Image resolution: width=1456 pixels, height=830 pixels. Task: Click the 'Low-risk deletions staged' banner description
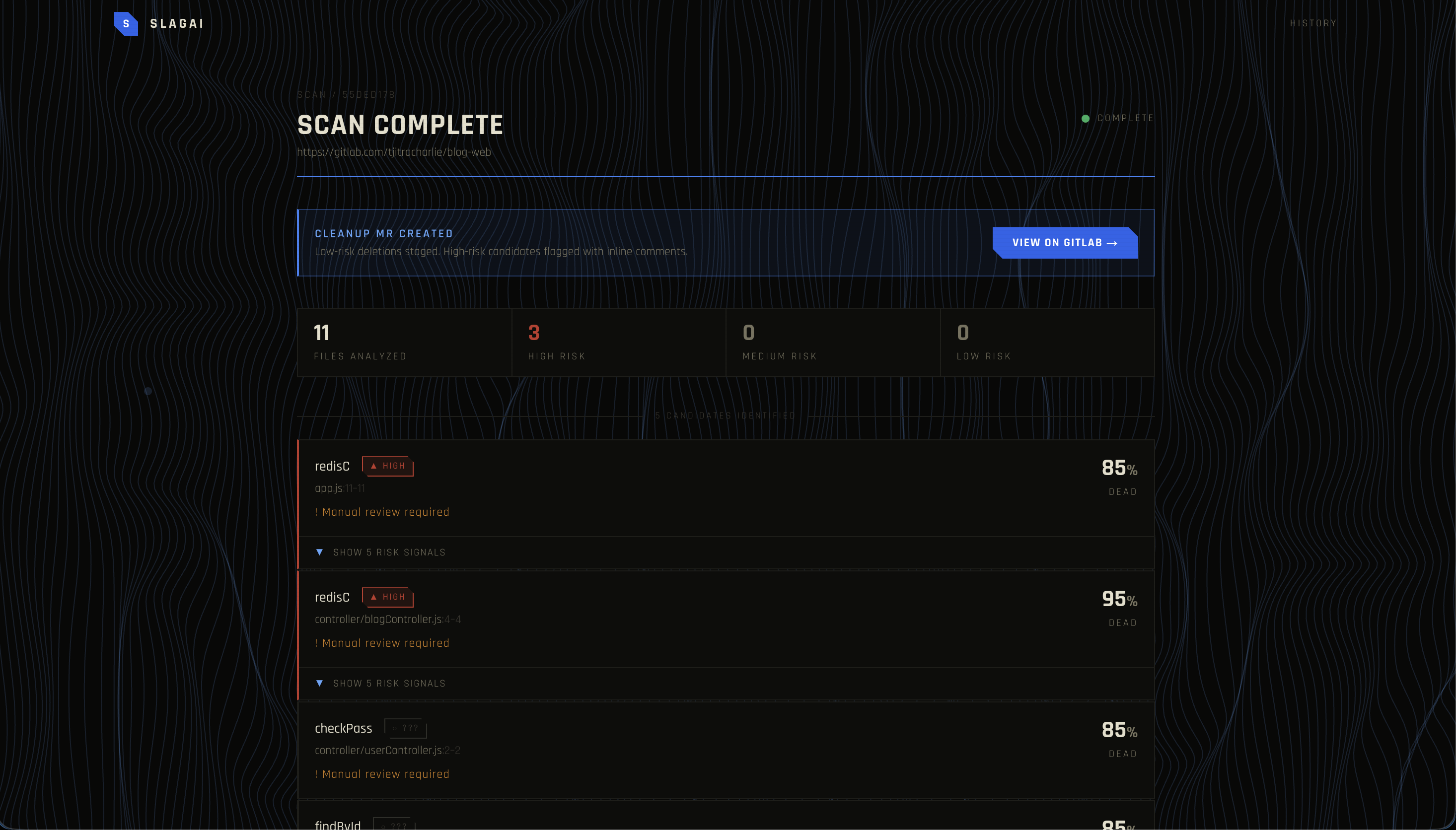point(501,251)
